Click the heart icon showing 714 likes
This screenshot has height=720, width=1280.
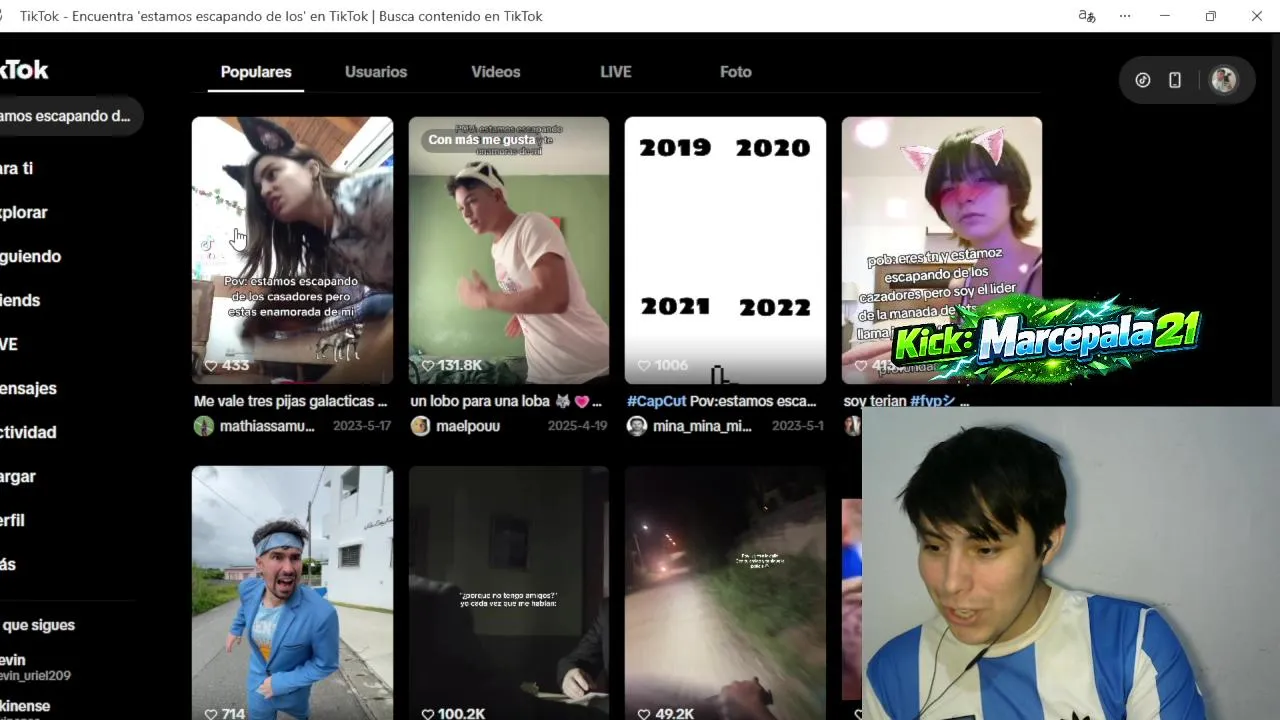211,714
